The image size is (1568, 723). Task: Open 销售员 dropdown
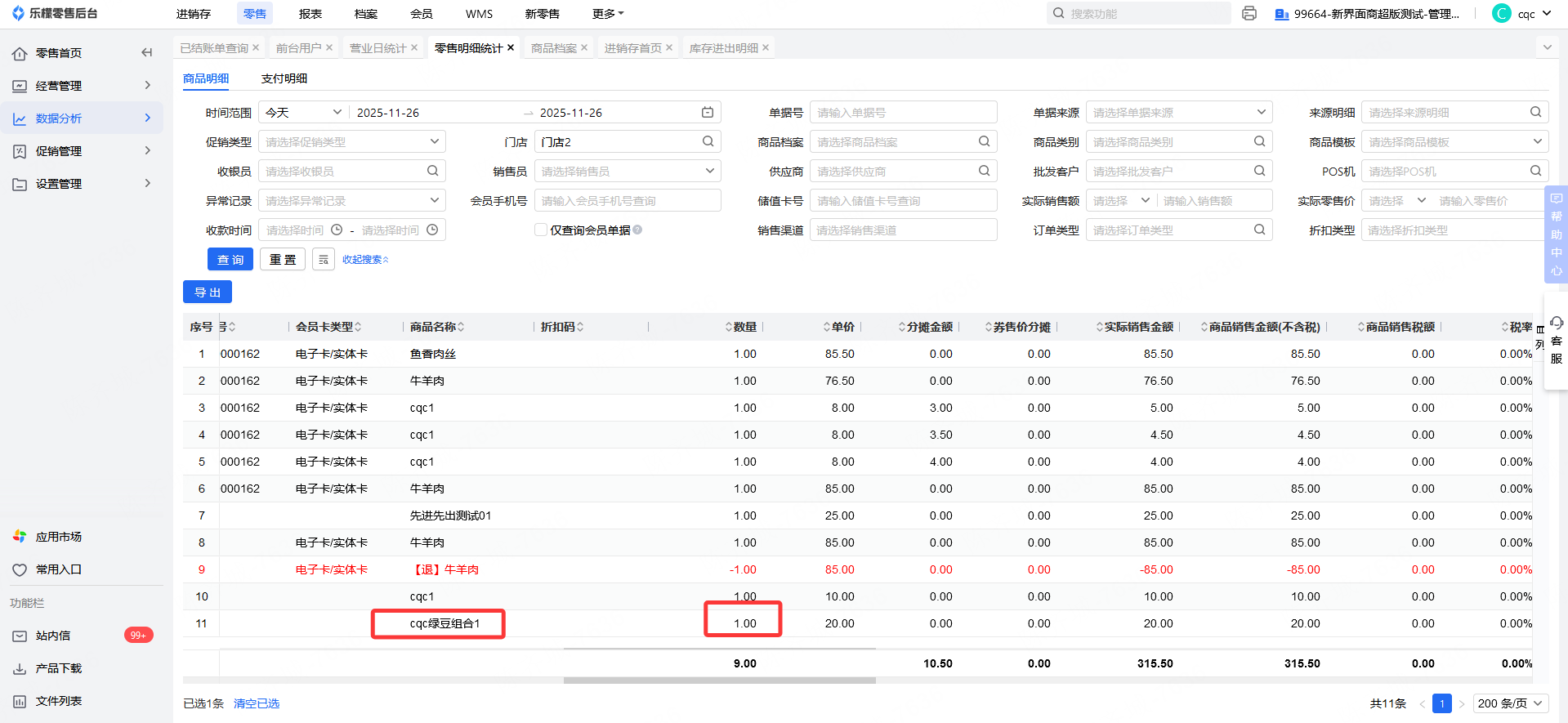(628, 171)
